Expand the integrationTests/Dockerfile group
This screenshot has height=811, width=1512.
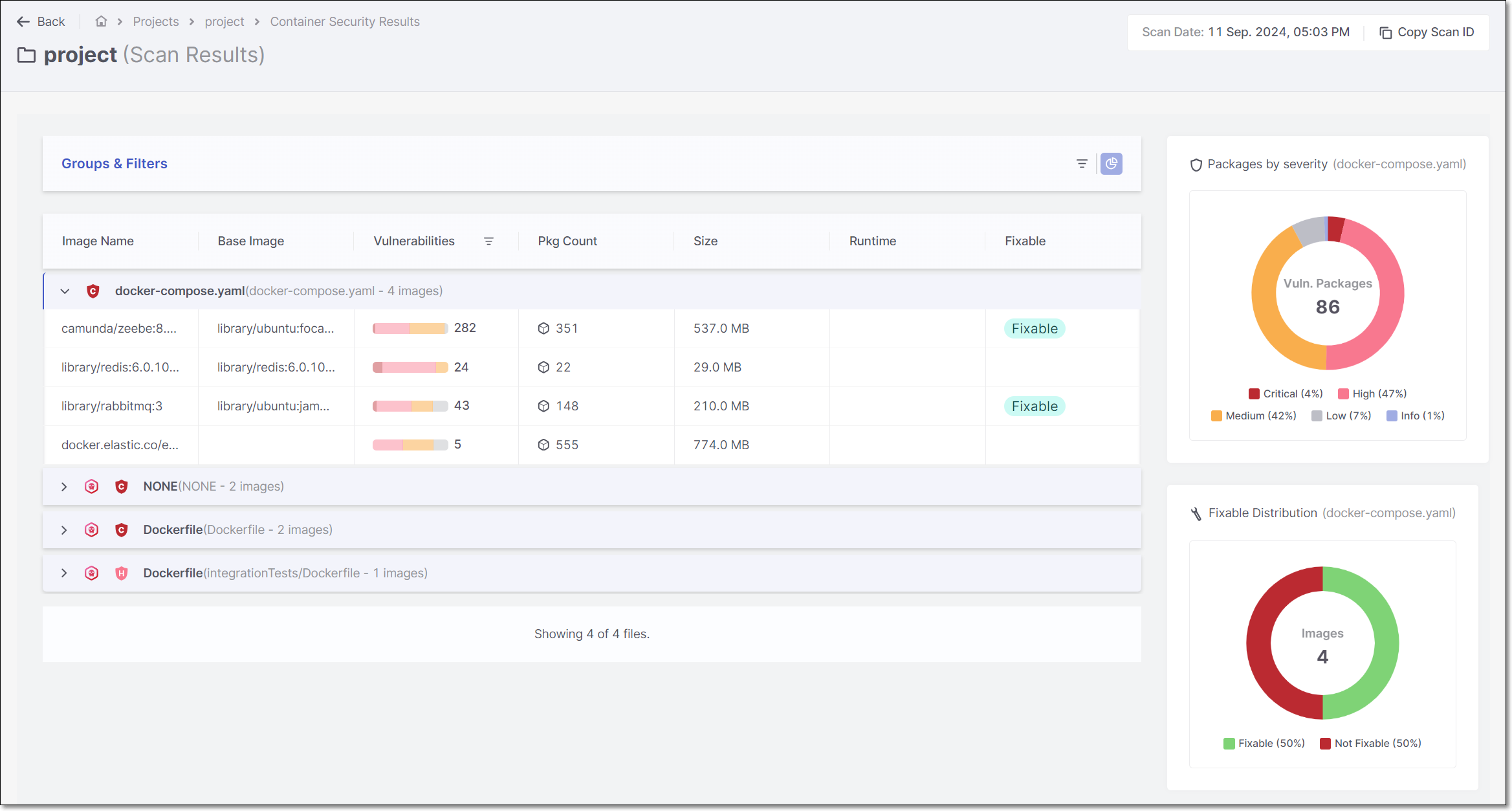64,573
